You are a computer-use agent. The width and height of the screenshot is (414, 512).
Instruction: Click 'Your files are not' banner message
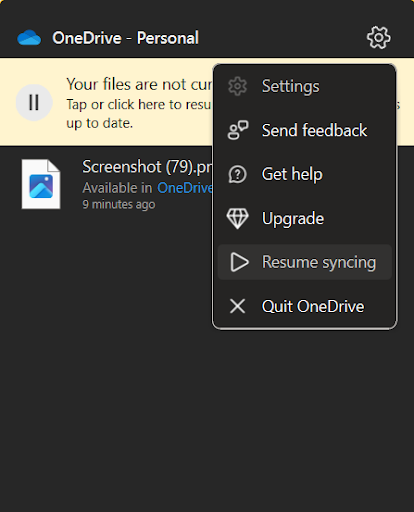139,84
